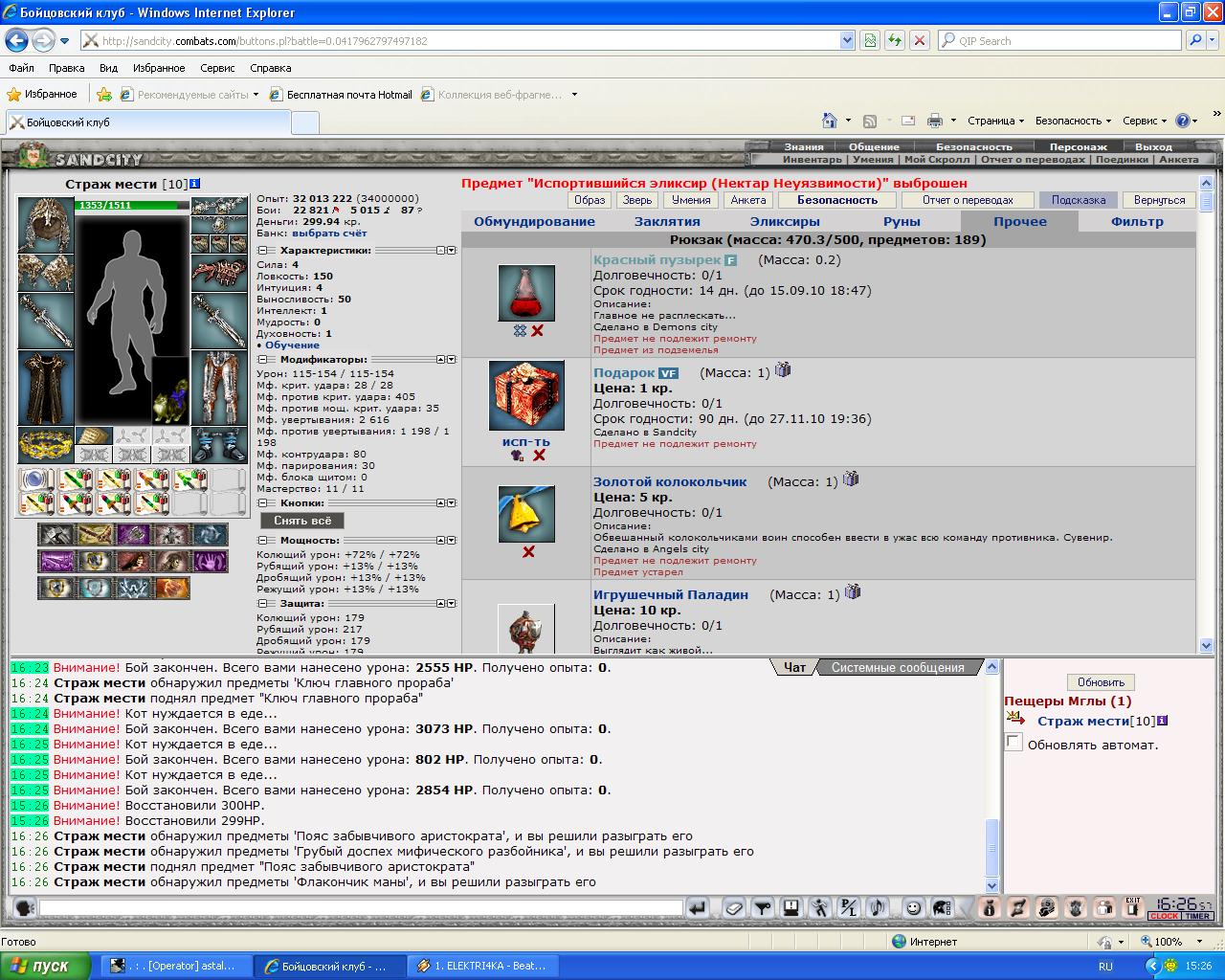
Task: Click the equipped cloak armor slot
Action: point(46,388)
